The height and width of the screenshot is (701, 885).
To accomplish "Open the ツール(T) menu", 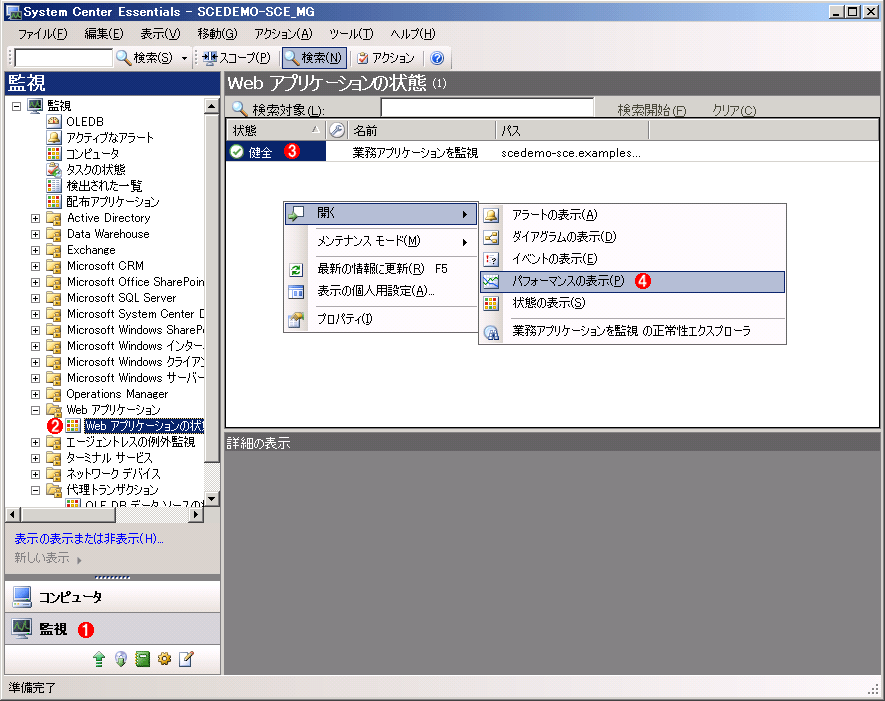I will coord(351,34).
